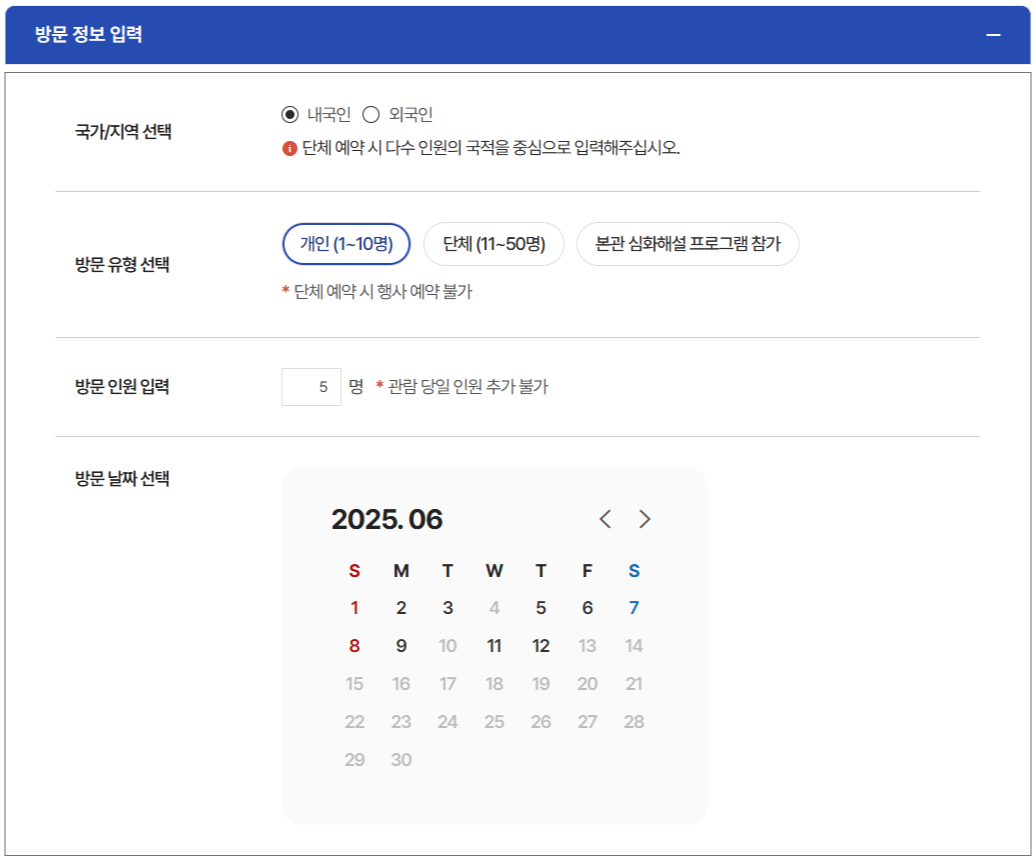Select June 2 on the calendar
The width and height of the screenshot is (1034, 862).
pyautogui.click(x=400, y=607)
